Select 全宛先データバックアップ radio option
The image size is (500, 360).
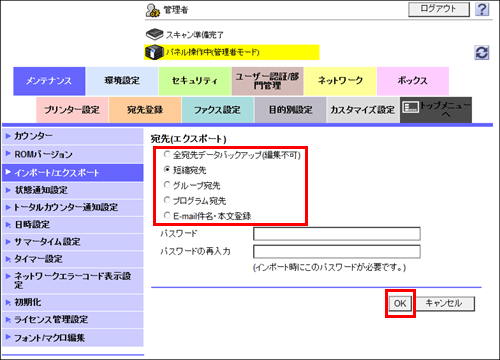coord(167,154)
